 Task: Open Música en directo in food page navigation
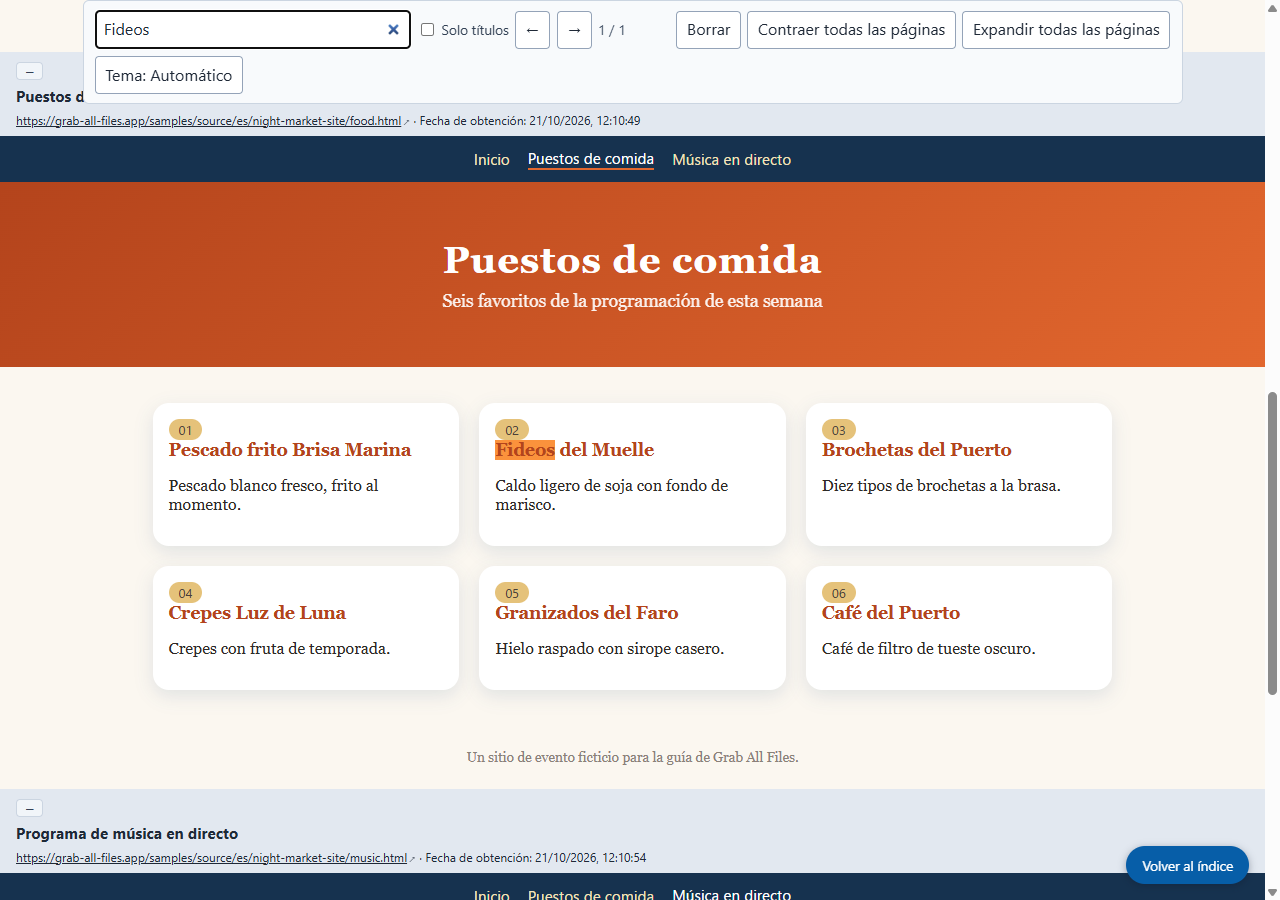click(x=732, y=160)
